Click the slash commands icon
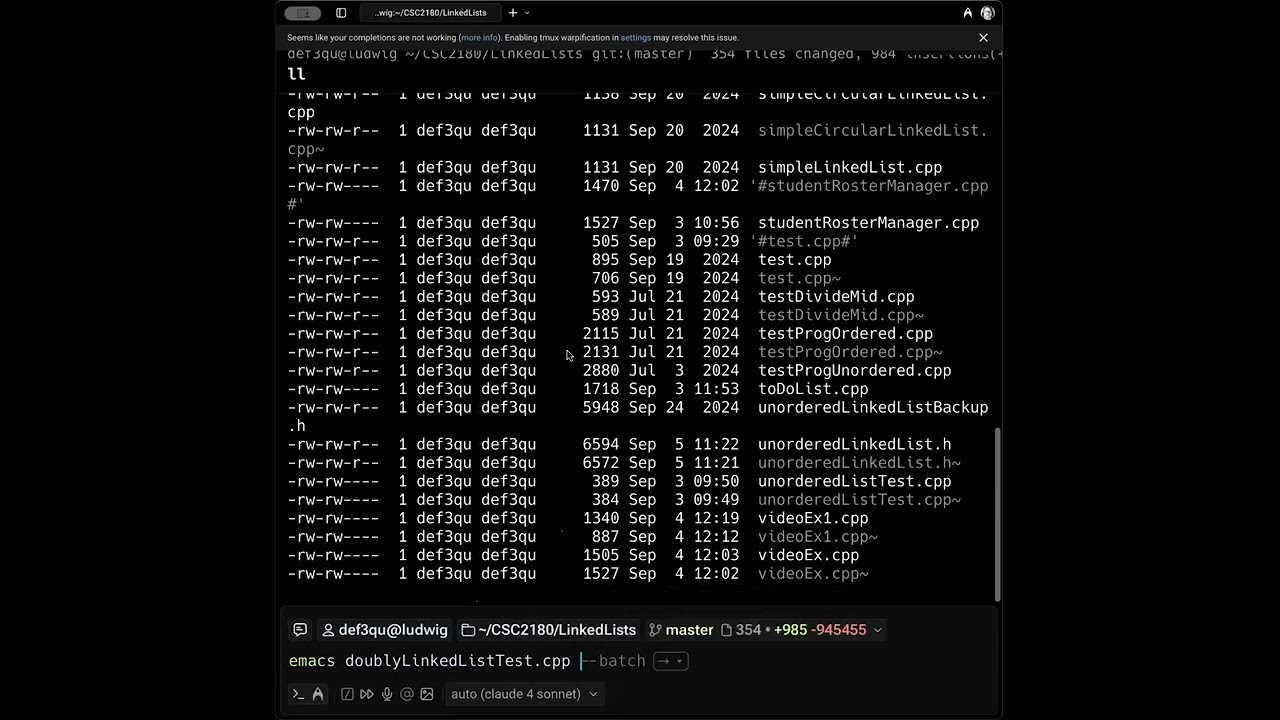 (x=347, y=694)
